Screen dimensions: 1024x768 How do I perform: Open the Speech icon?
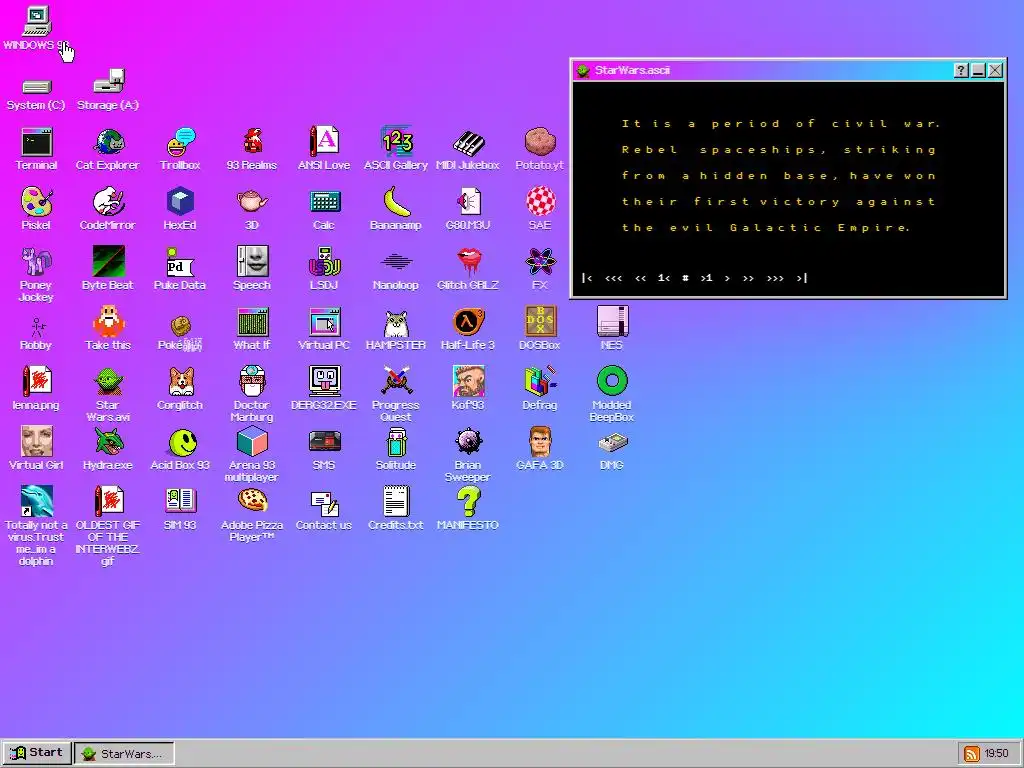tap(252, 269)
